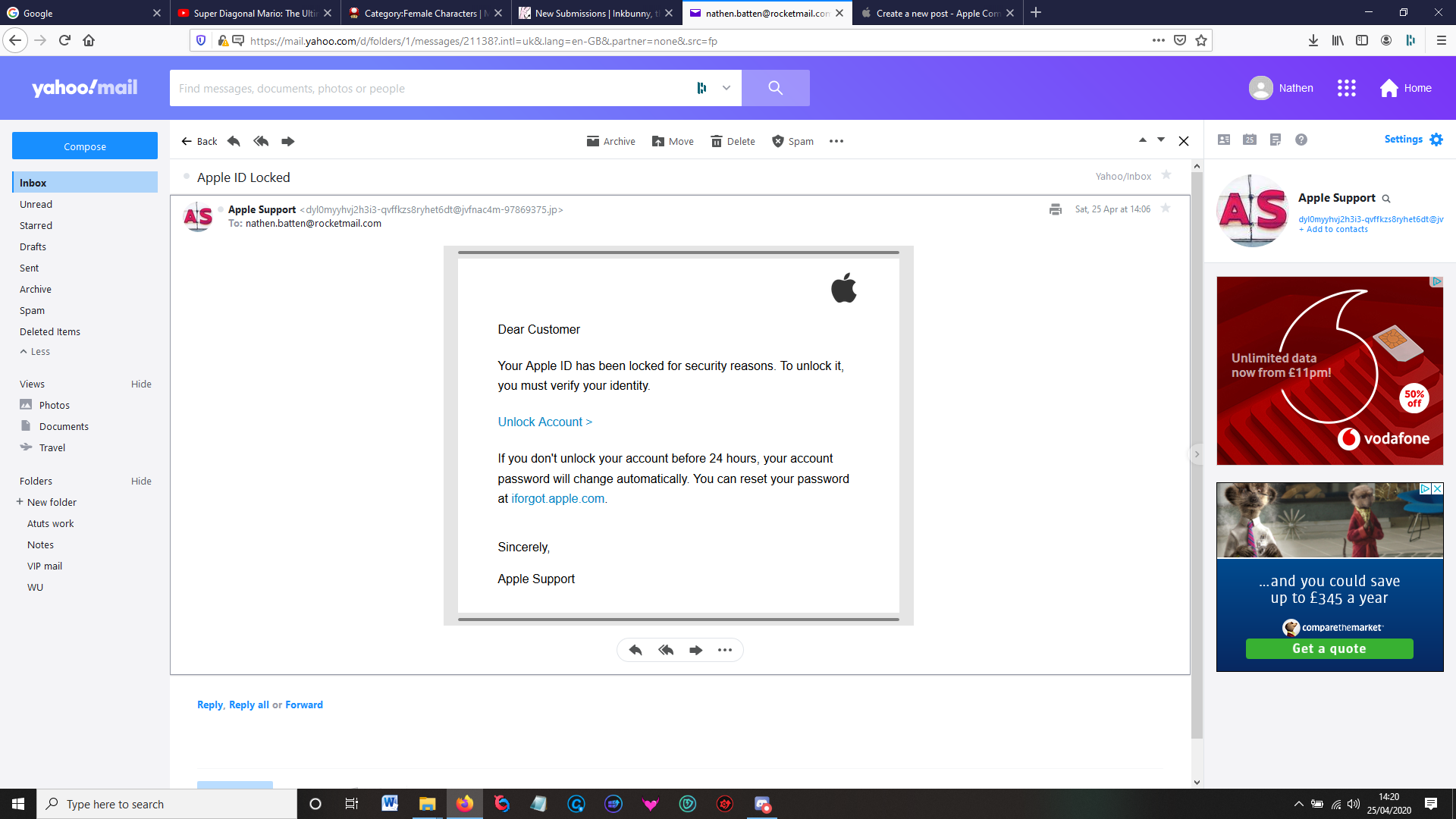Click the Reply all icon in toolbar
This screenshot has height=819, width=1456.
tap(261, 141)
